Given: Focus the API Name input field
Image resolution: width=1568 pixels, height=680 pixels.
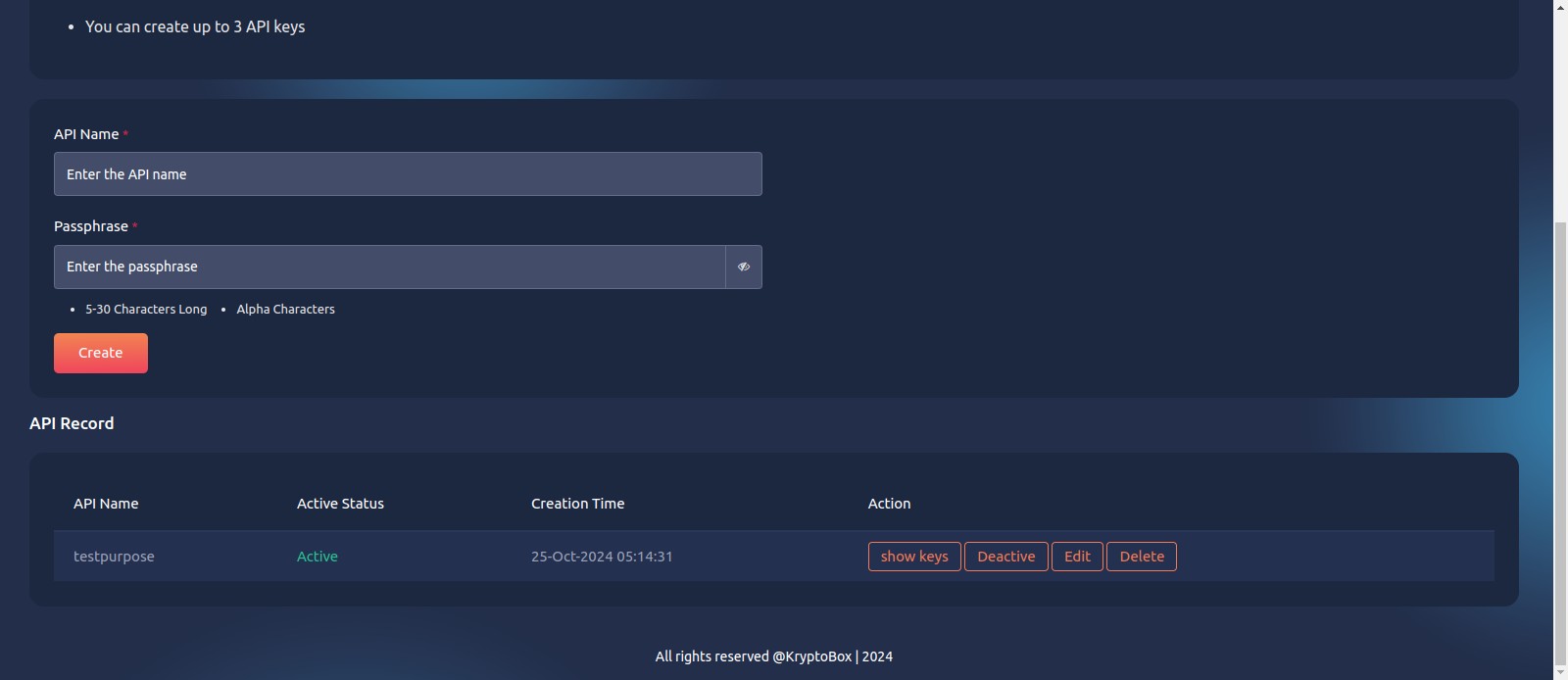Looking at the screenshot, I should click(x=408, y=174).
